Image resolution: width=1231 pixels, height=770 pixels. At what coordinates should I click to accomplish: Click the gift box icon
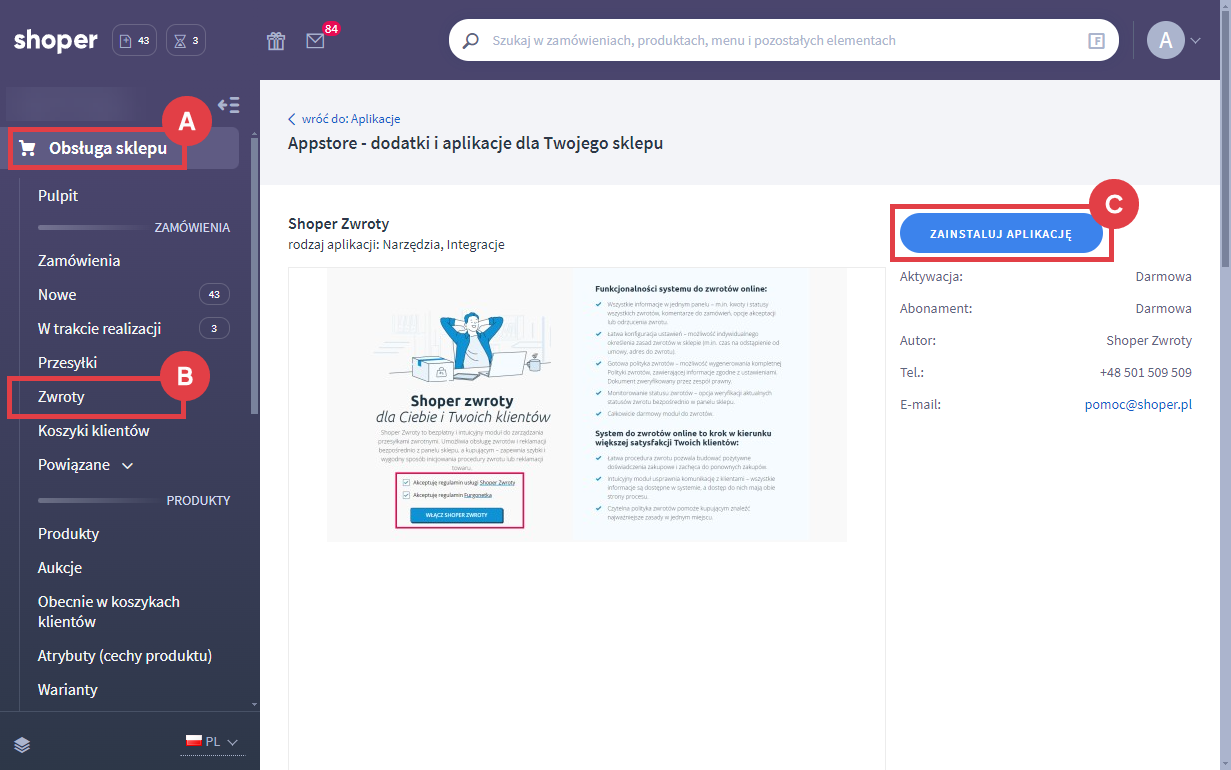tap(276, 41)
